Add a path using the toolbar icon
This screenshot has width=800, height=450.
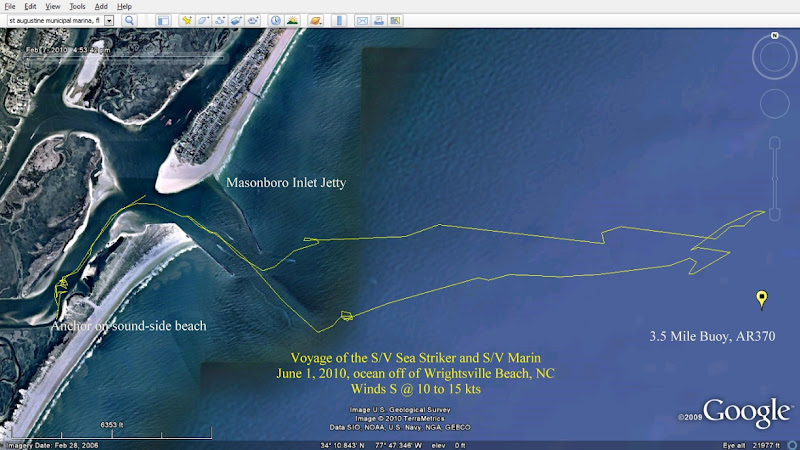[x=219, y=20]
